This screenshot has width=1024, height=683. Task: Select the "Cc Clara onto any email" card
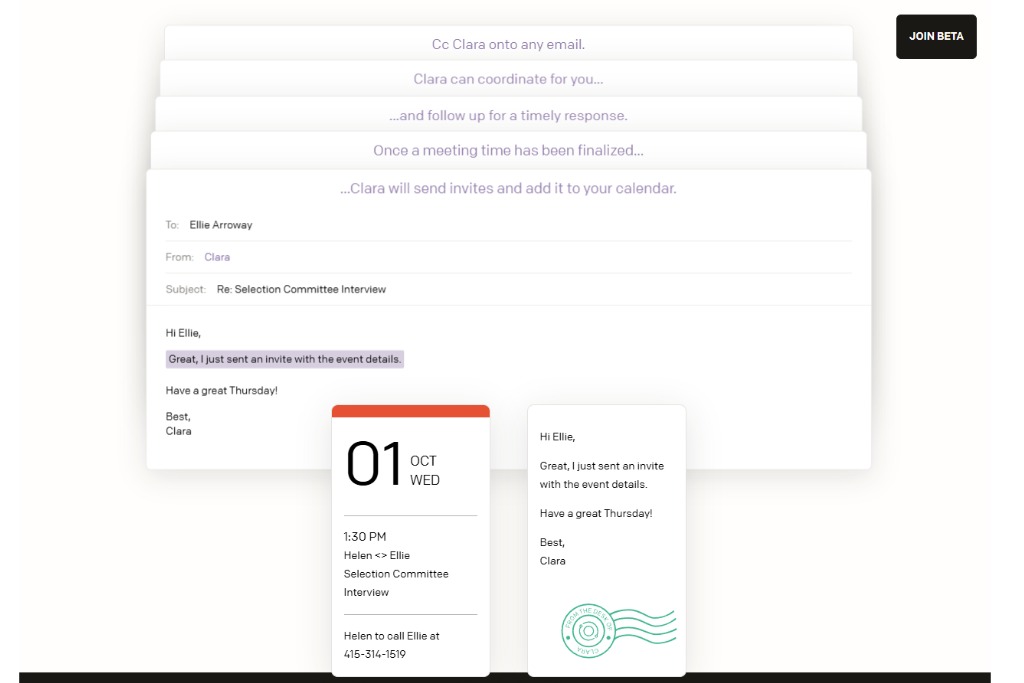point(508,44)
